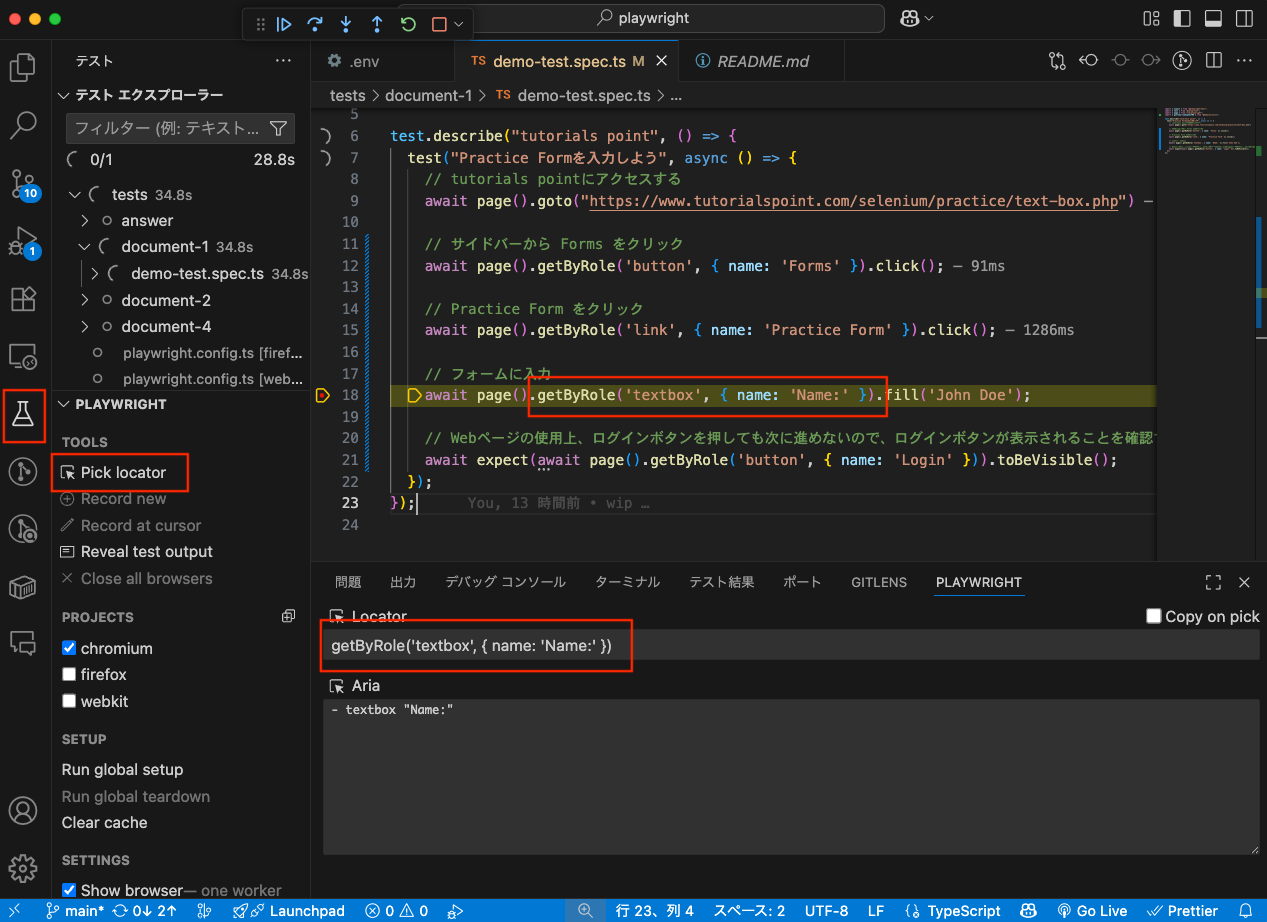Click the debug Stop button
The width and height of the screenshot is (1267, 922).
(439, 24)
